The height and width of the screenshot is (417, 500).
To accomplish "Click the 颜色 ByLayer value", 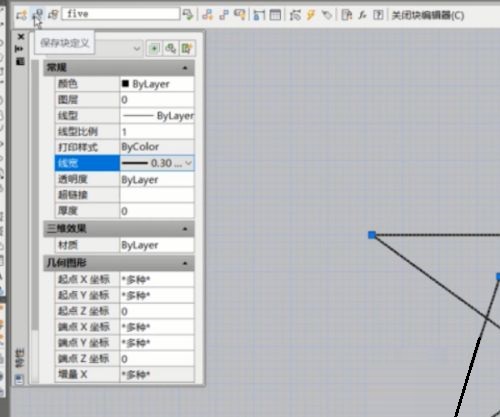I will (x=157, y=84).
